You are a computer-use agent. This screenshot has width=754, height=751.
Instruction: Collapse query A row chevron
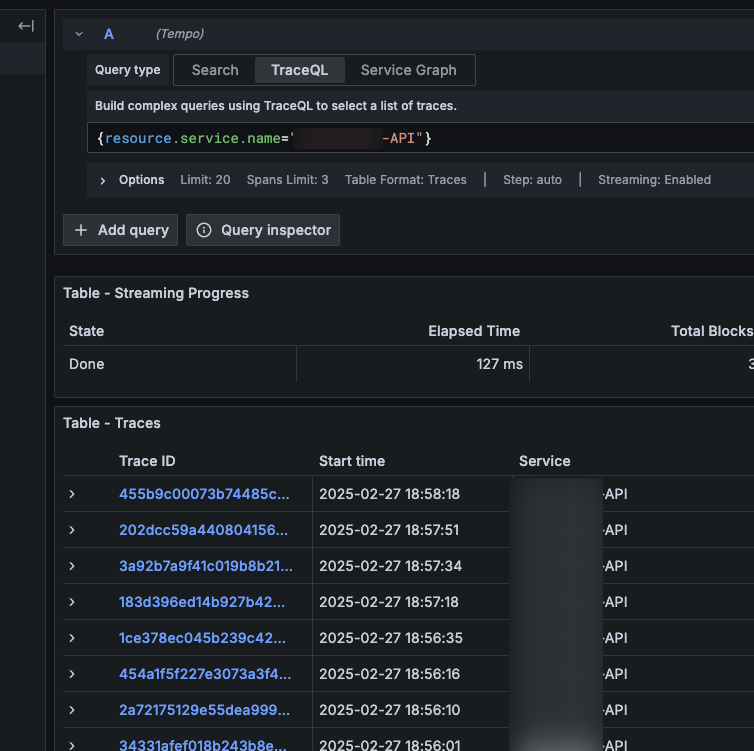point(79,34)
